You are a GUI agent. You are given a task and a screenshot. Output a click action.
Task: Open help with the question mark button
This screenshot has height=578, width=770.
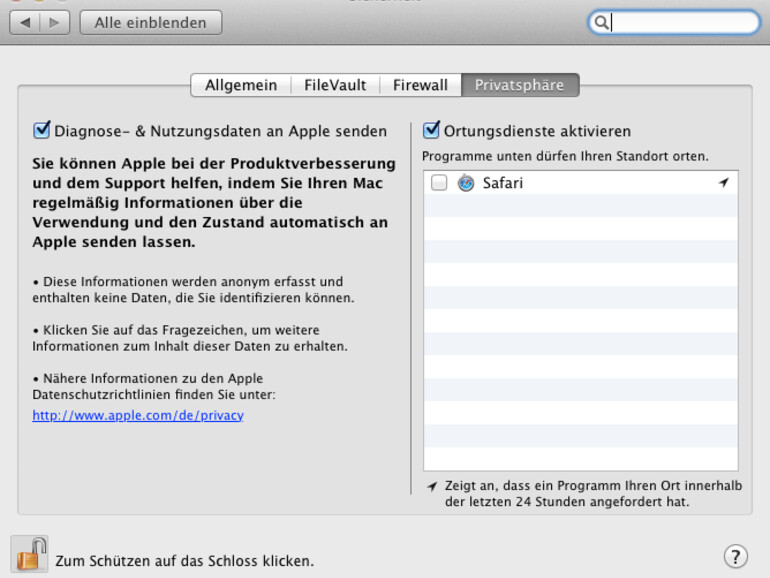pyautogui.click(x=735, y=556)
